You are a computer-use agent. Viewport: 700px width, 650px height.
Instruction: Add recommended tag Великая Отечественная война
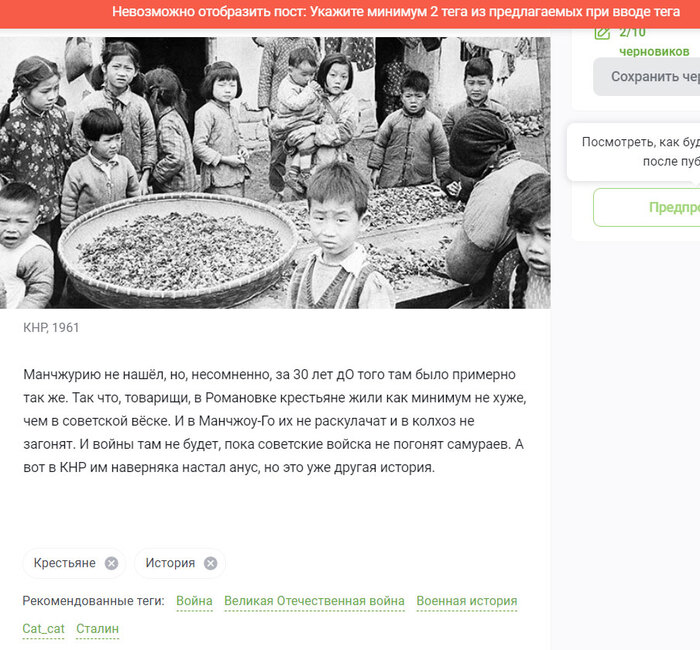[314, 601]
